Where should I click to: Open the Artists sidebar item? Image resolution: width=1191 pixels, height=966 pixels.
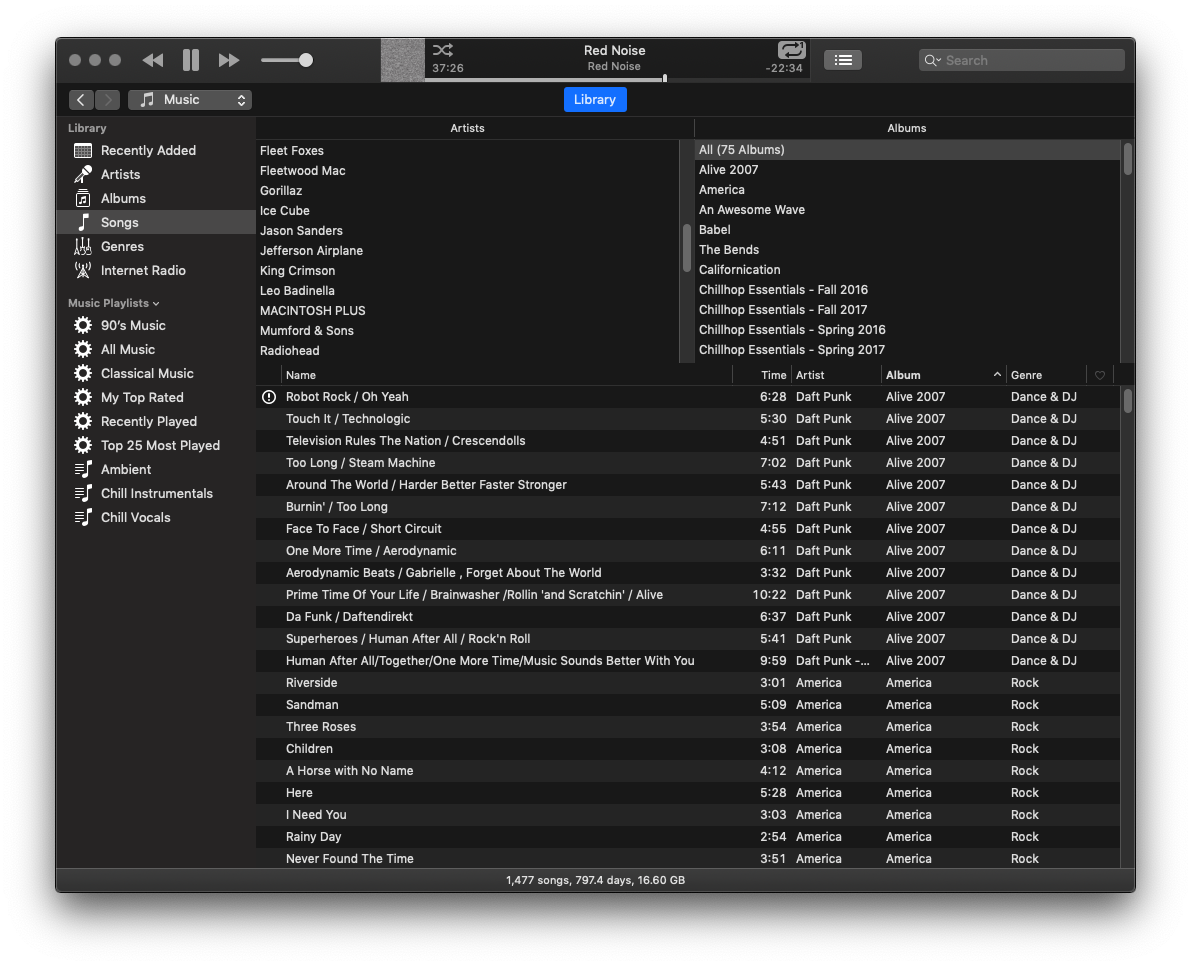(x=156, y=175)
